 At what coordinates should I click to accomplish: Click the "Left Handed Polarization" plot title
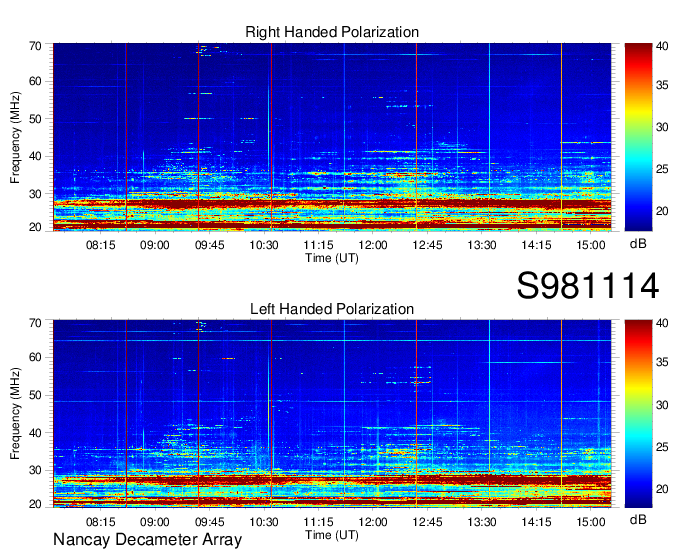coord(332,309)
